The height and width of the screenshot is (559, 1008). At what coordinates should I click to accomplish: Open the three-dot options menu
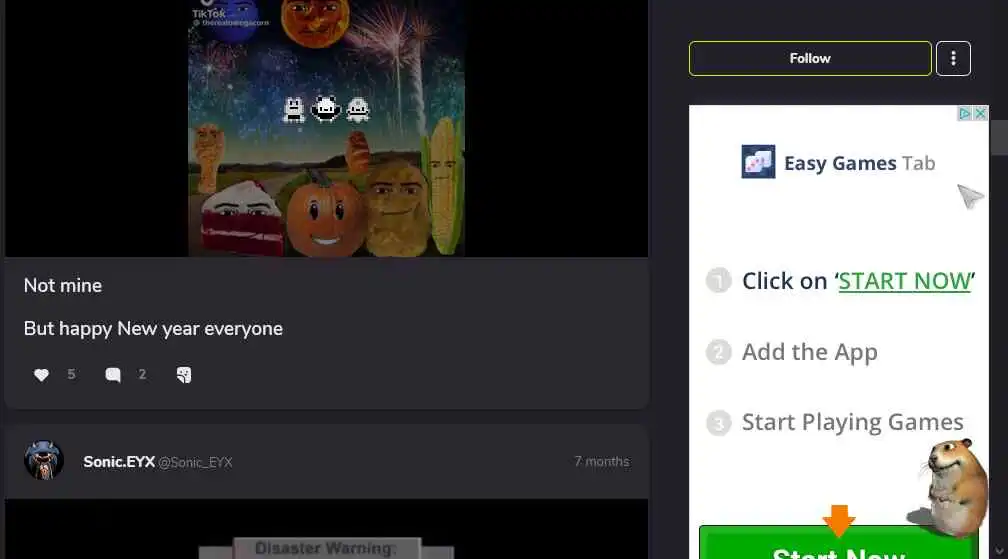click(x=953, y=58)
